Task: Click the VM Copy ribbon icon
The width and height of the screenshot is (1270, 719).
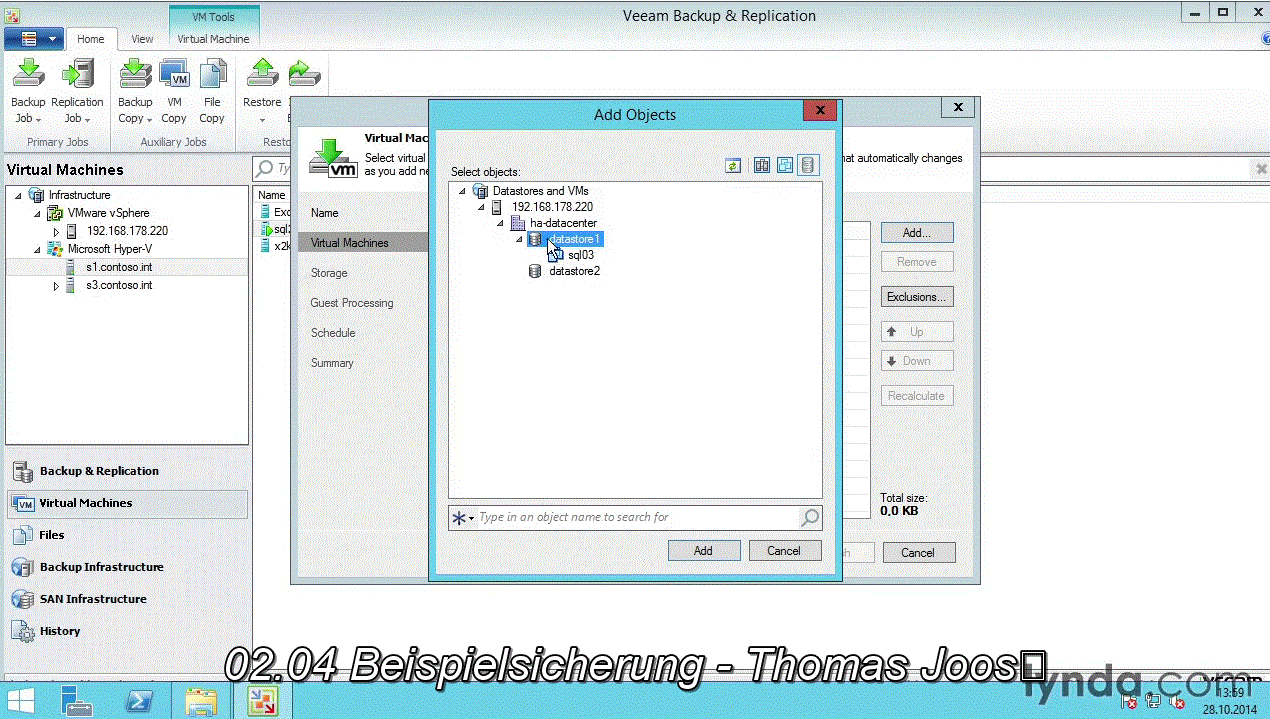Action: (x=175, y=75)
